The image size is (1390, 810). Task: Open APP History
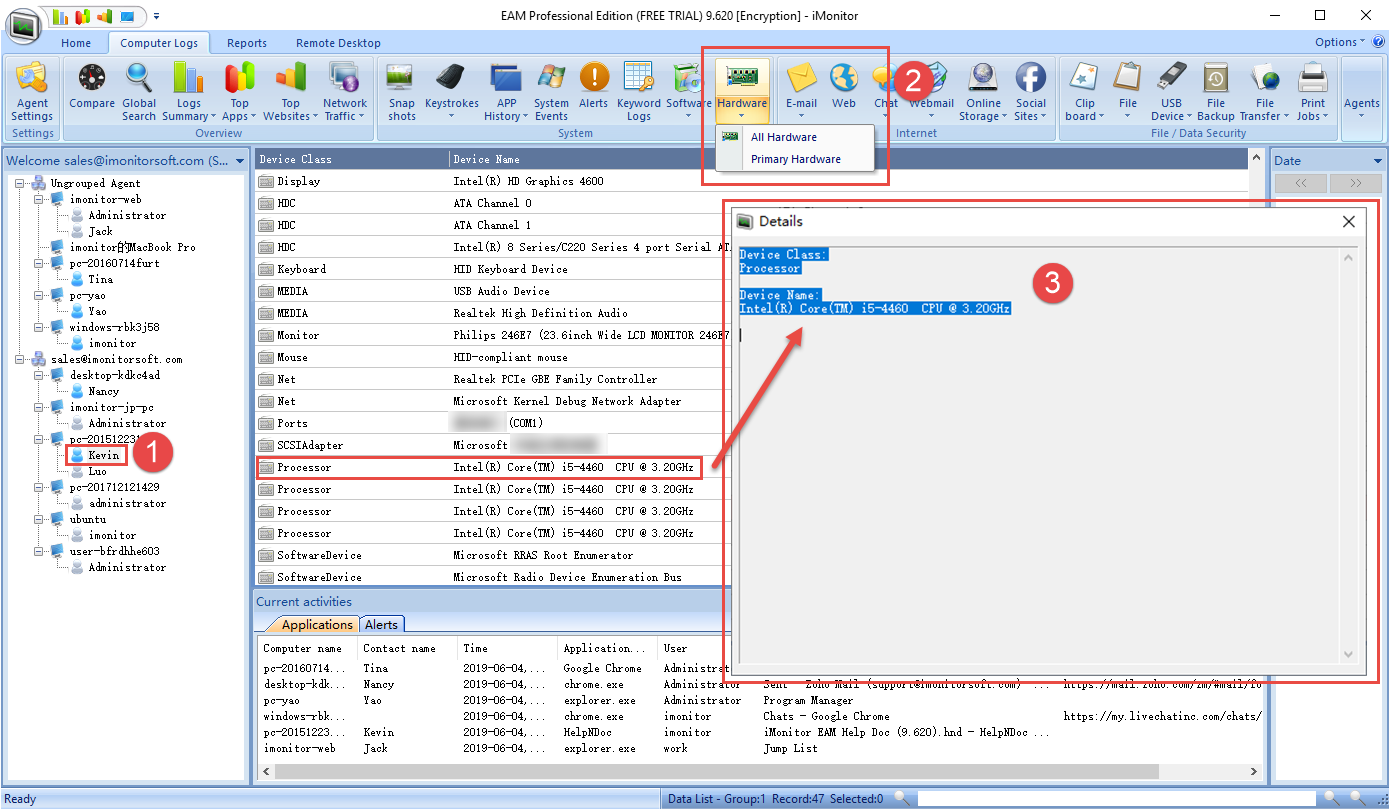pos(506,90)
